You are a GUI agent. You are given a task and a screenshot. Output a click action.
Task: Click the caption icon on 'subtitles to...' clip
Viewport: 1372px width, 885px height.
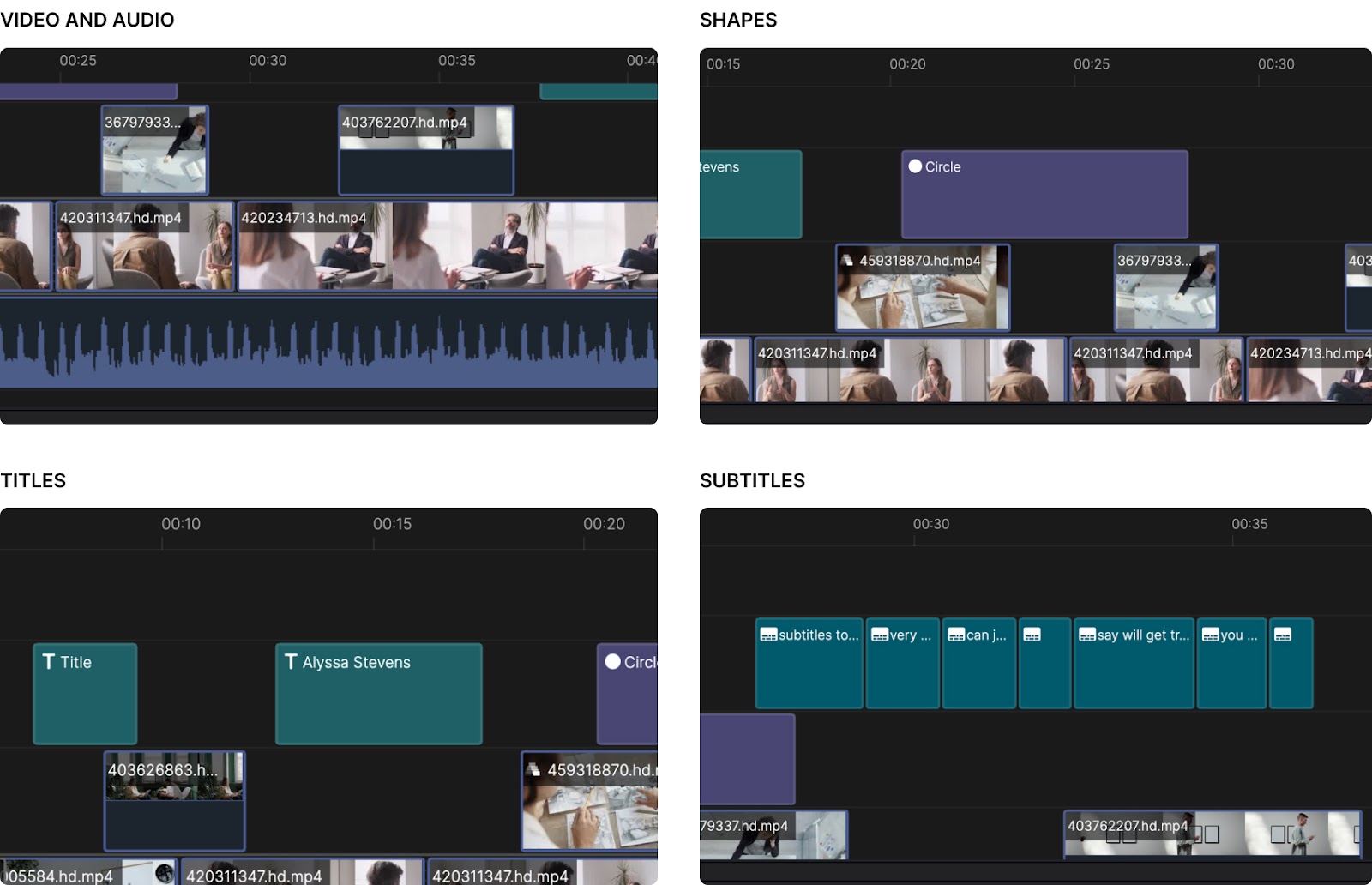[x=768, y=635]
